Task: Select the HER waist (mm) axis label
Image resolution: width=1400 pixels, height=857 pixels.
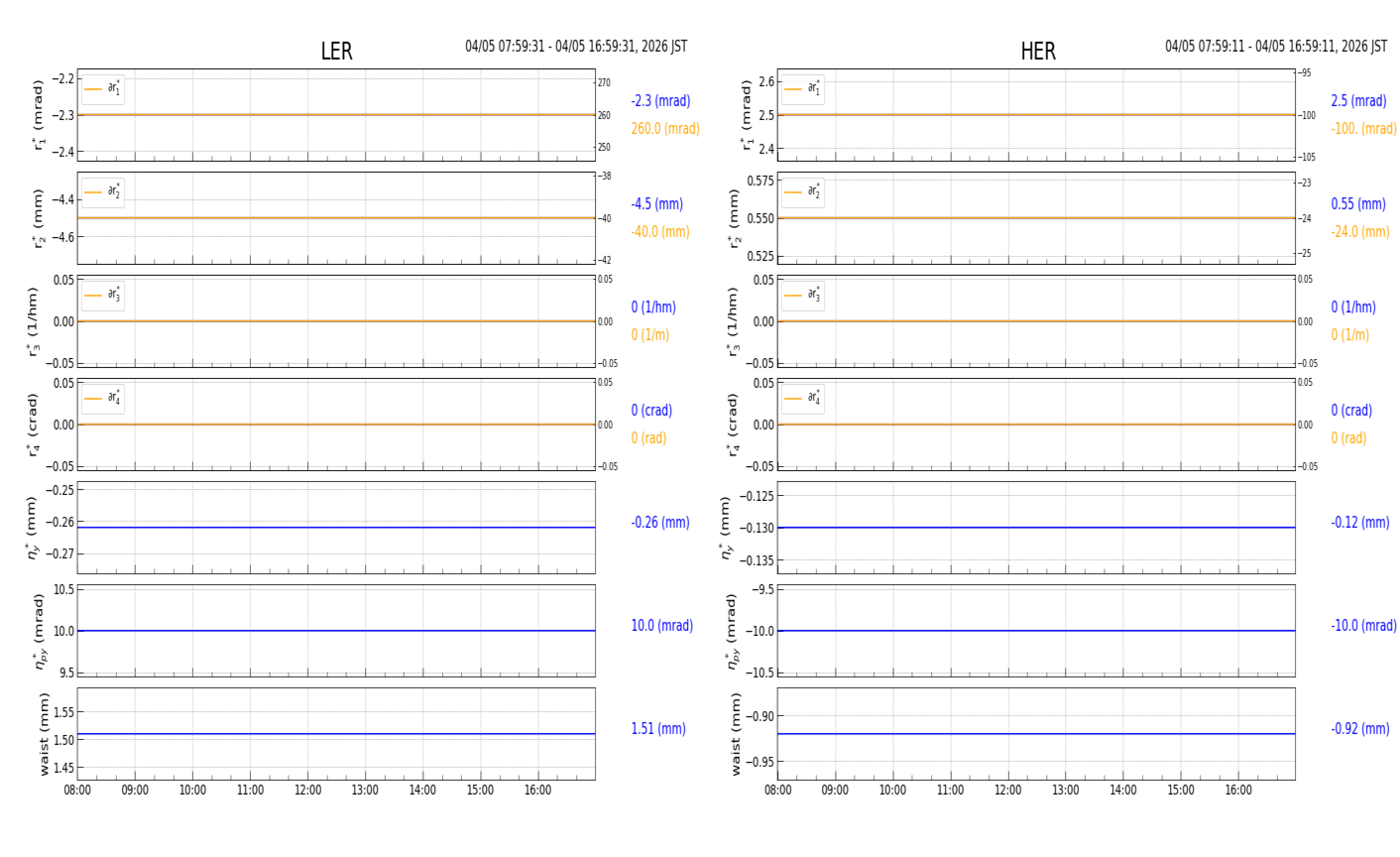Action: pyautogui.click(x=737, y=734)
